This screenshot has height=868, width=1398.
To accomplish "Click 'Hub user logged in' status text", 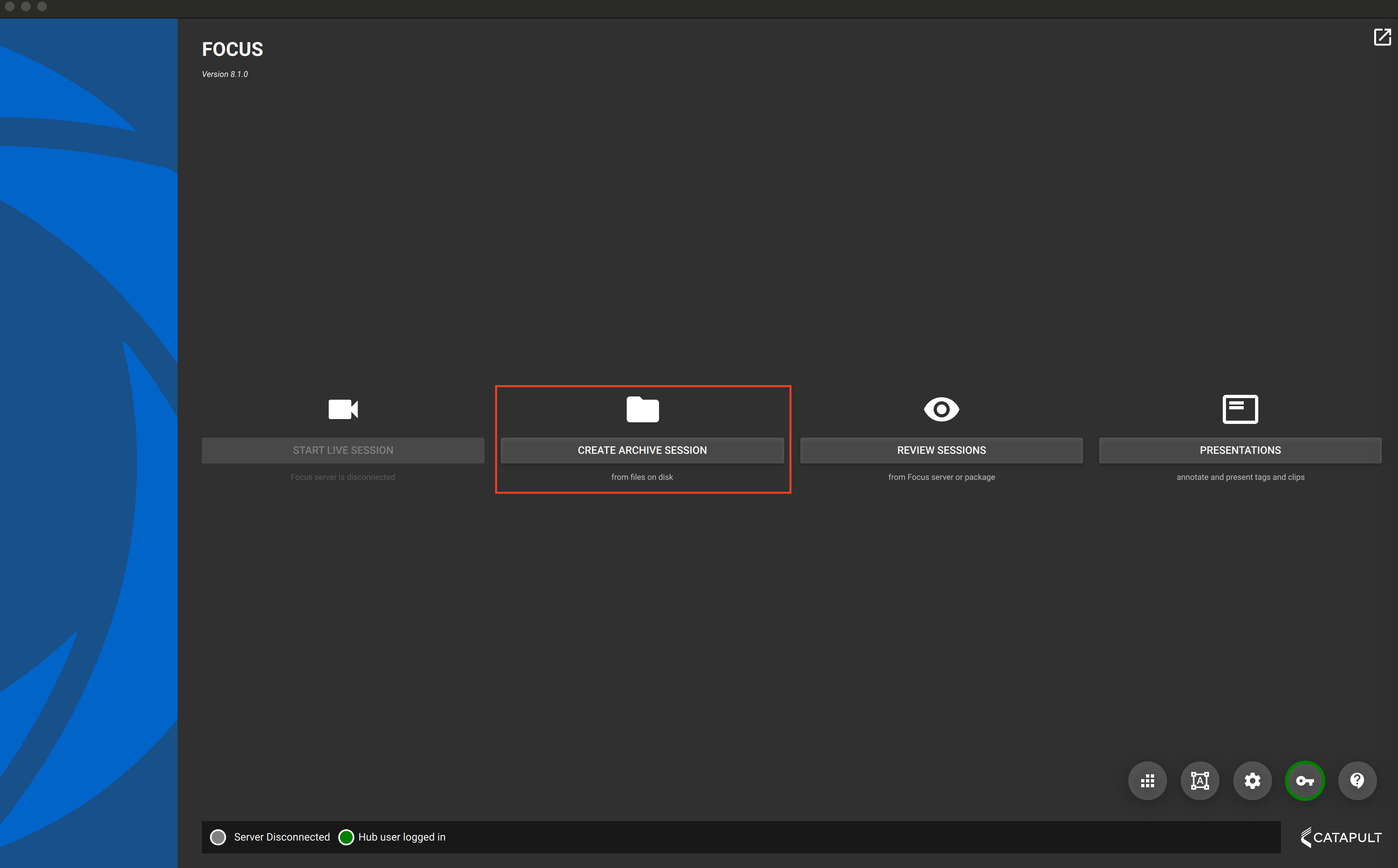I will pos(402,837).
